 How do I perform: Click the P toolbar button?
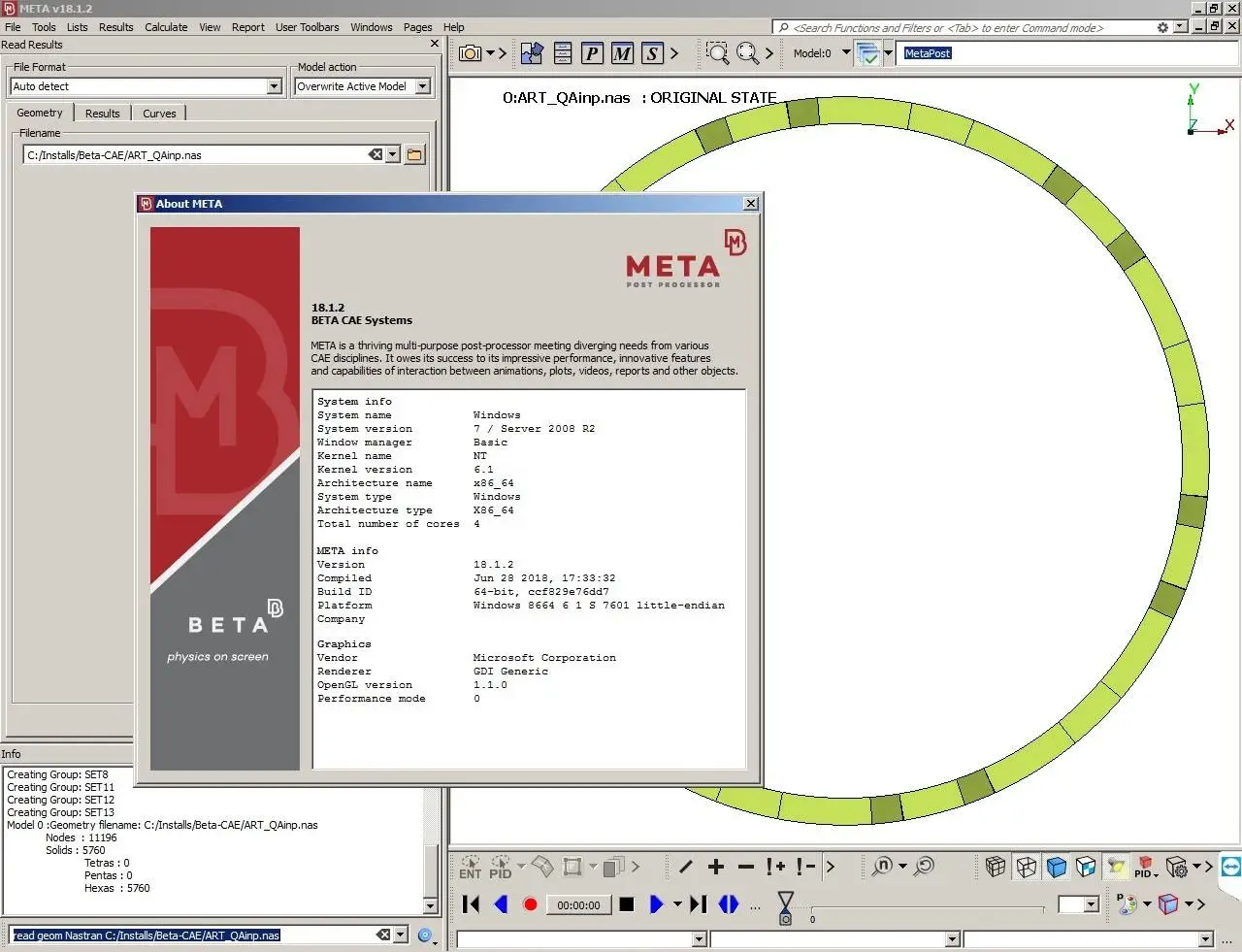pyautogui.click(x=592, y=53)
